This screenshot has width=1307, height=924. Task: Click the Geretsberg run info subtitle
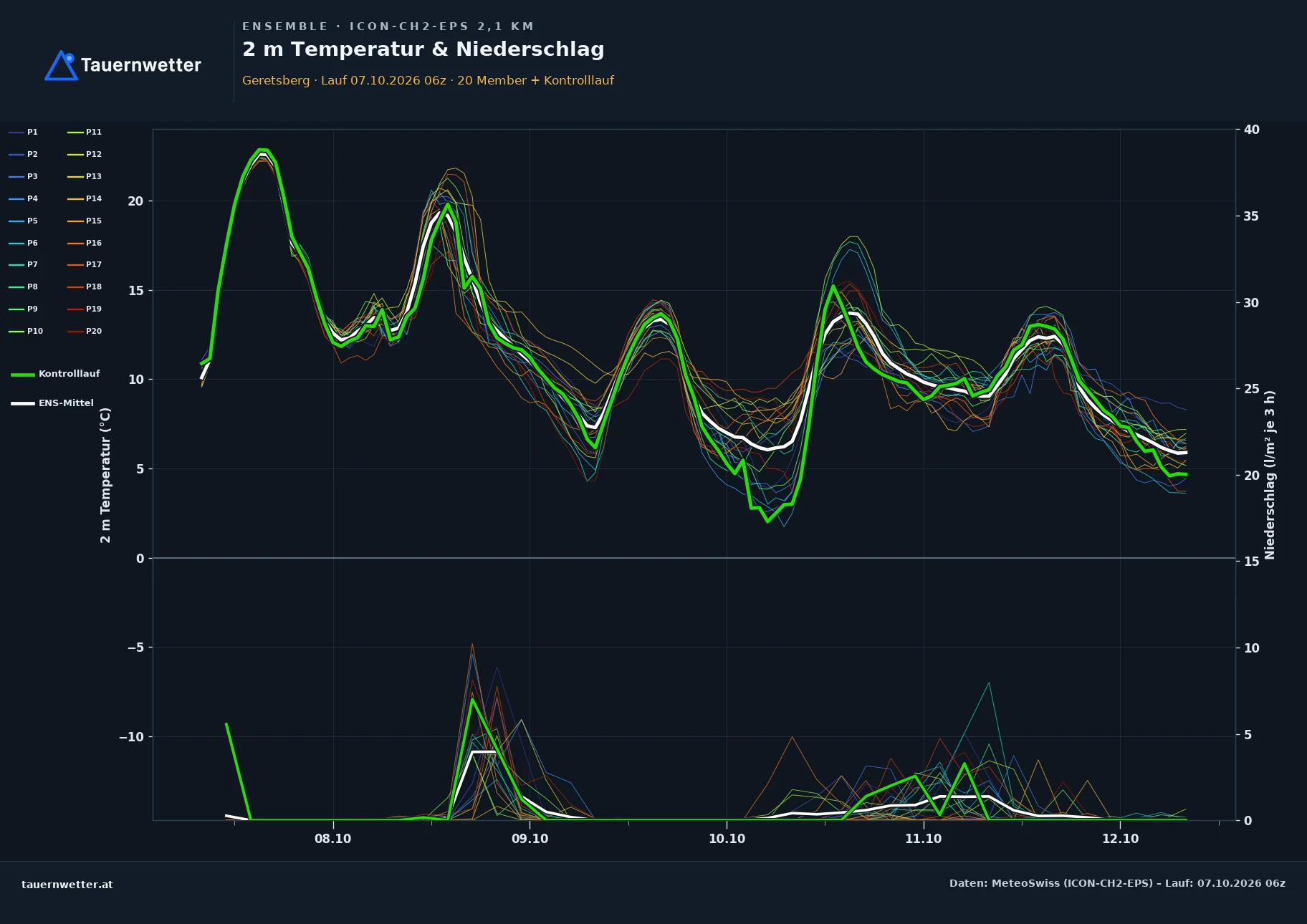pos(428,80)
